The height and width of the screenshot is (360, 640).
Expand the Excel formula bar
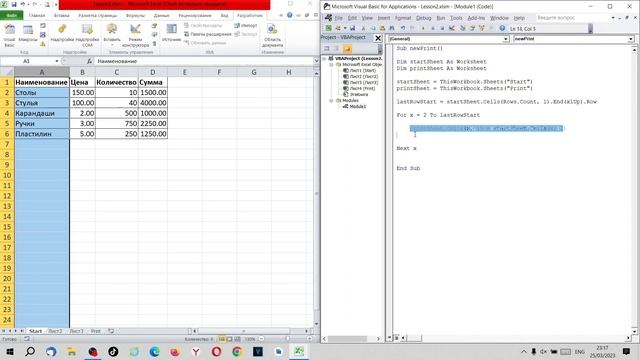point(316,61)
